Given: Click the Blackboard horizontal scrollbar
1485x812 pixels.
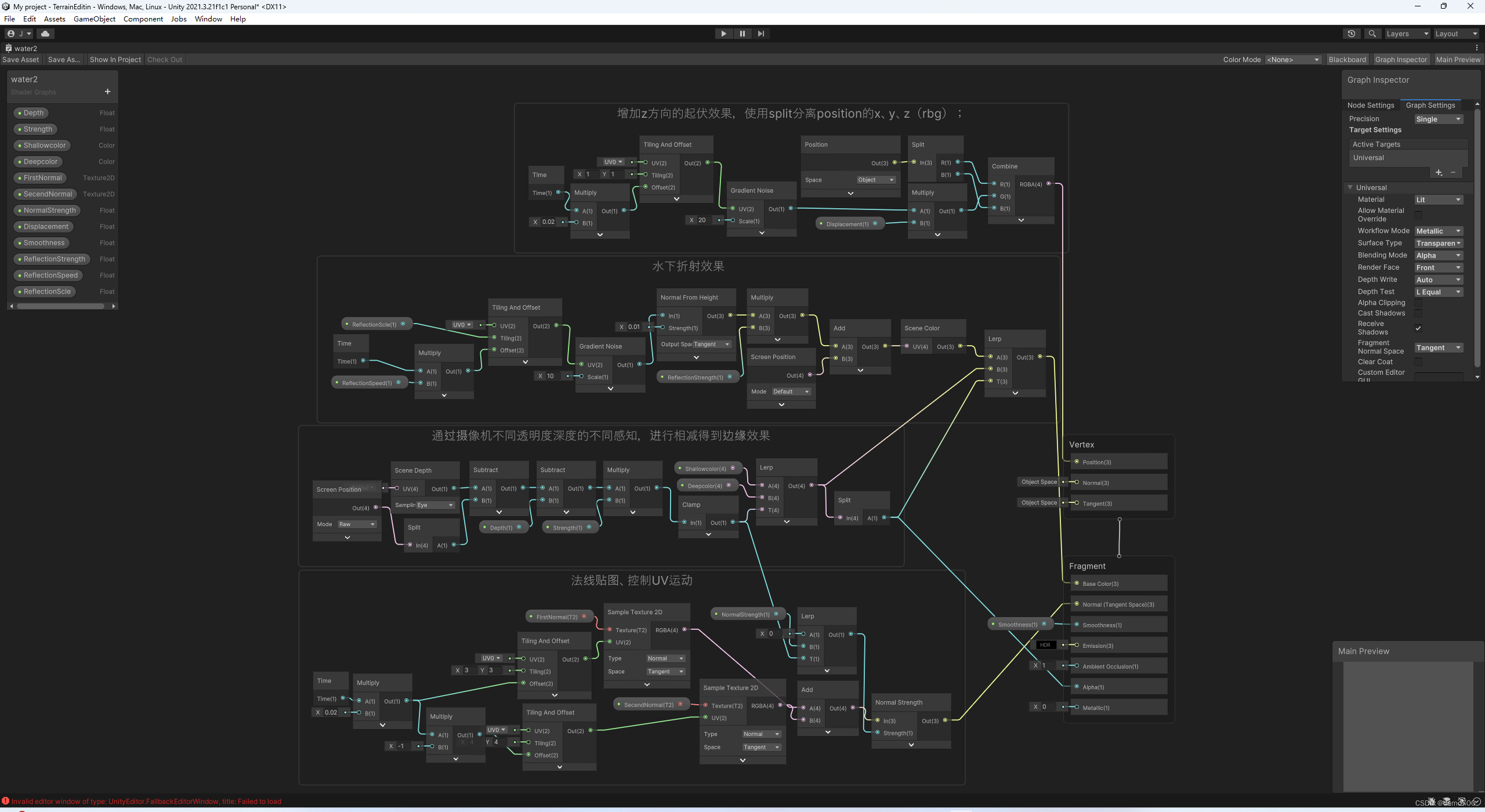Looking at the screenshot, I should tap(60, 306).
